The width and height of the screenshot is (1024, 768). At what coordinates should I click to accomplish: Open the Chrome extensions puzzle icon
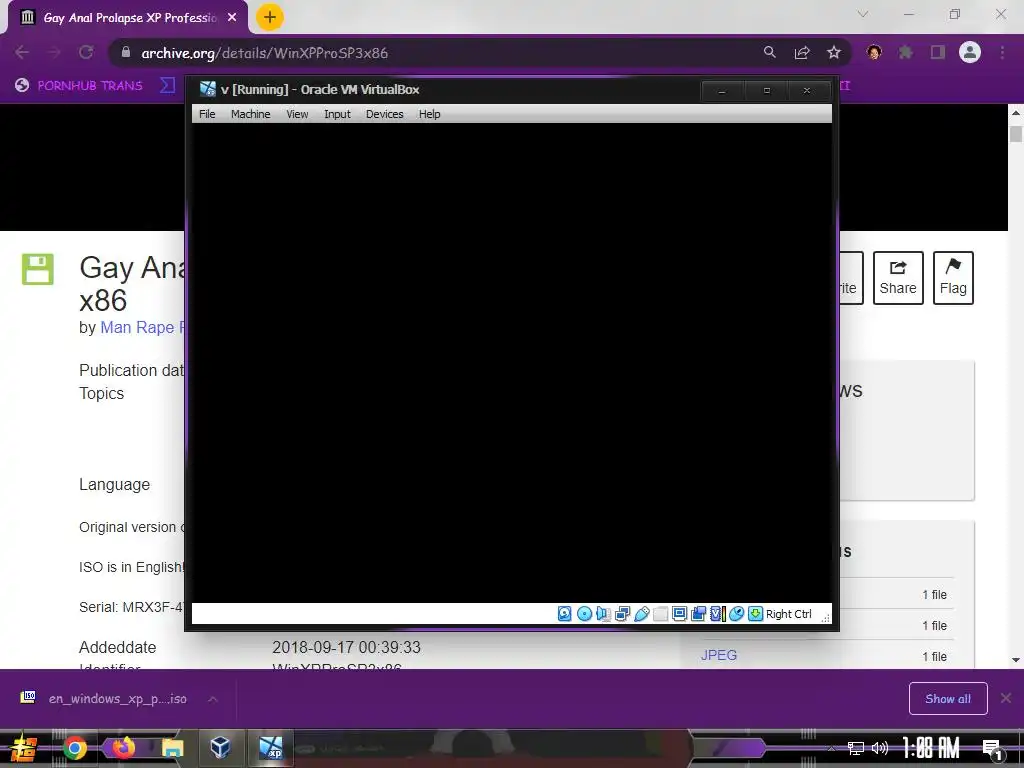tap(906, 52)
